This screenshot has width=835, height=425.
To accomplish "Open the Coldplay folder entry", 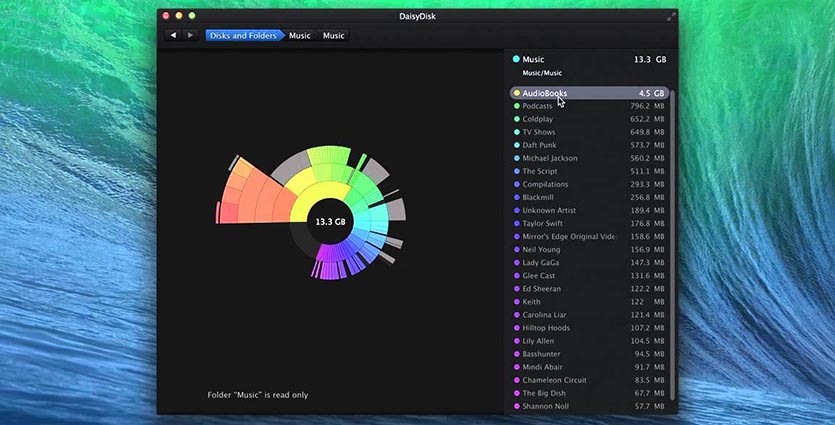I will [x=538, y=119].
